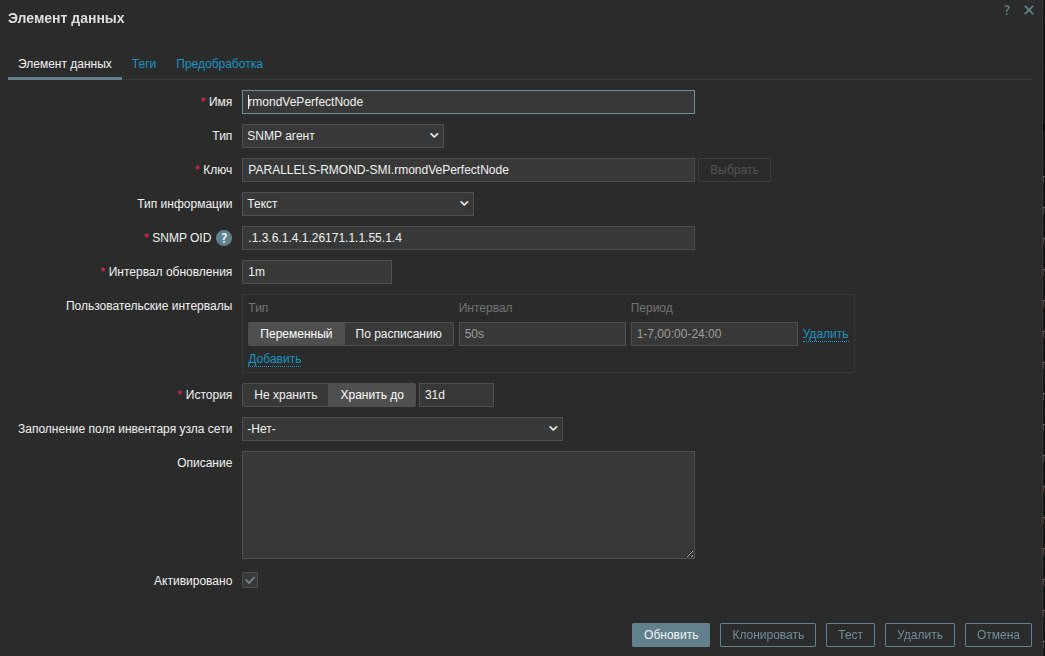The height and width of the screenshot is (656, 1045).
Task: Choose the Не хранить history option
Action: click(x=285, y=395)
